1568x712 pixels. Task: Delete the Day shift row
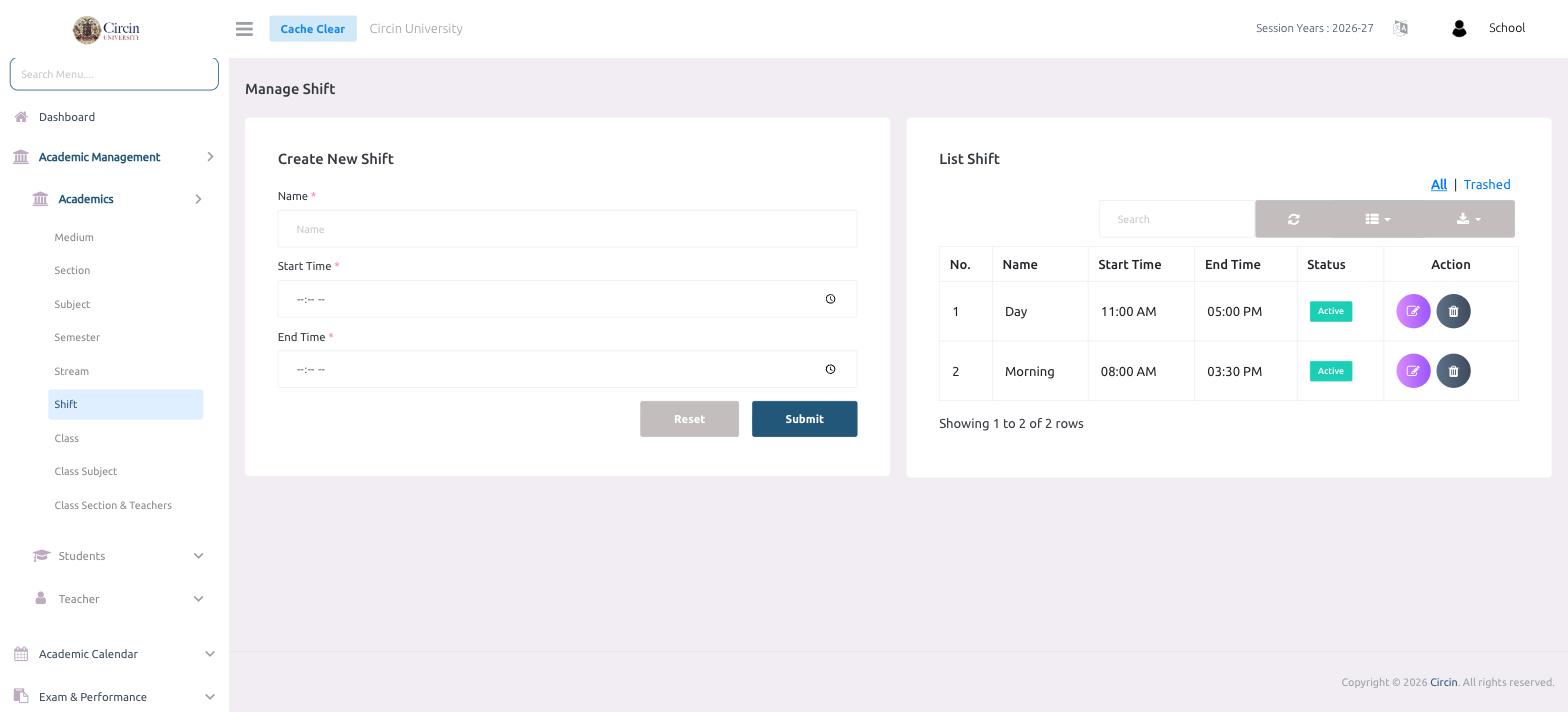click(x=1454, y=311)
